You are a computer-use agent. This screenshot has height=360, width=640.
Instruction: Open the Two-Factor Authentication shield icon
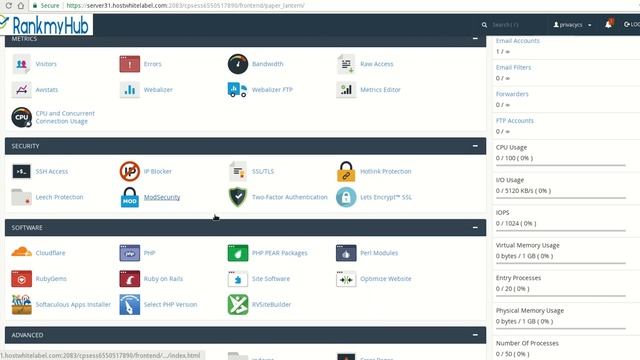[238, 197]
